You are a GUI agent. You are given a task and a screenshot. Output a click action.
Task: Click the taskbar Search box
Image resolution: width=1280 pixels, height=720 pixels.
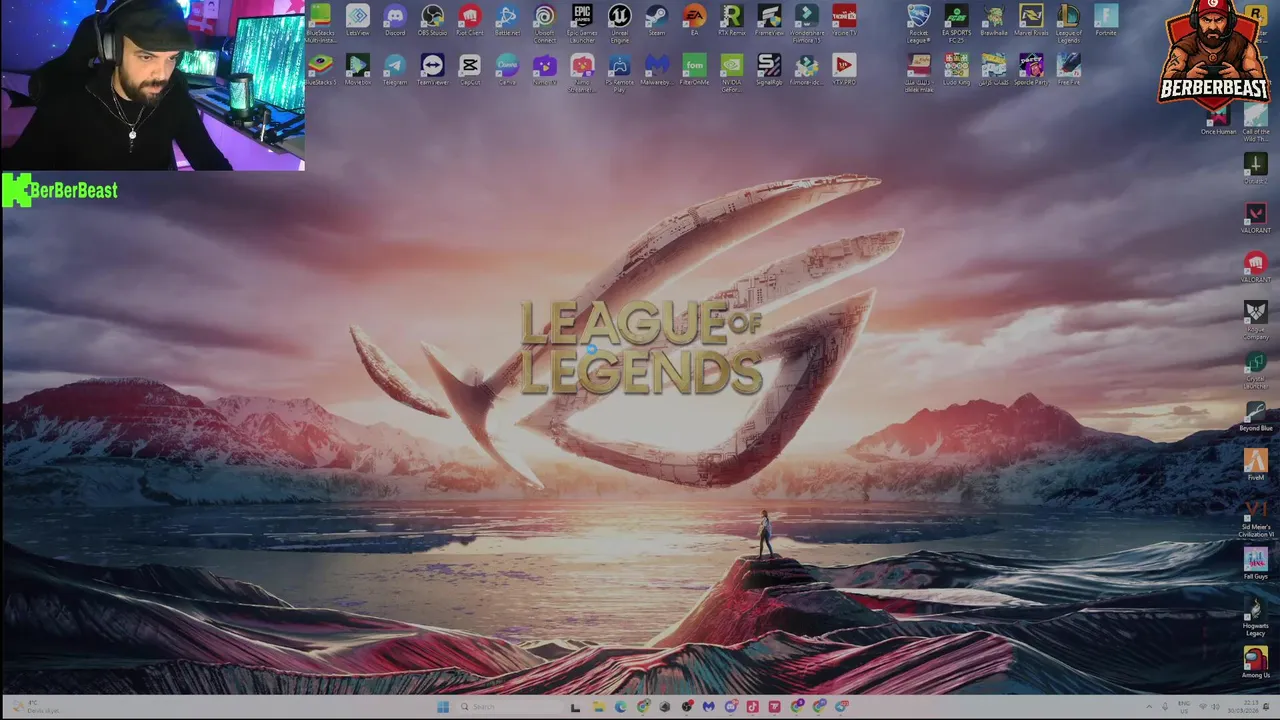point(510,707)
